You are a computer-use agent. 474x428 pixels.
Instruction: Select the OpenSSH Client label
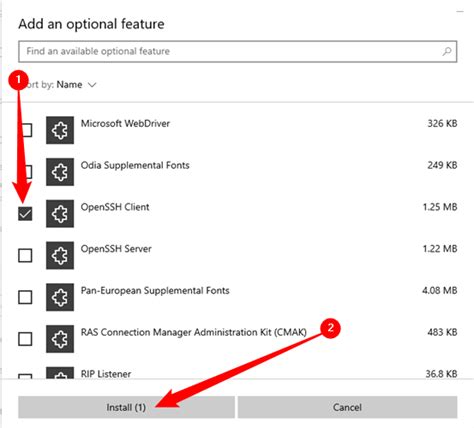[115, 207]
